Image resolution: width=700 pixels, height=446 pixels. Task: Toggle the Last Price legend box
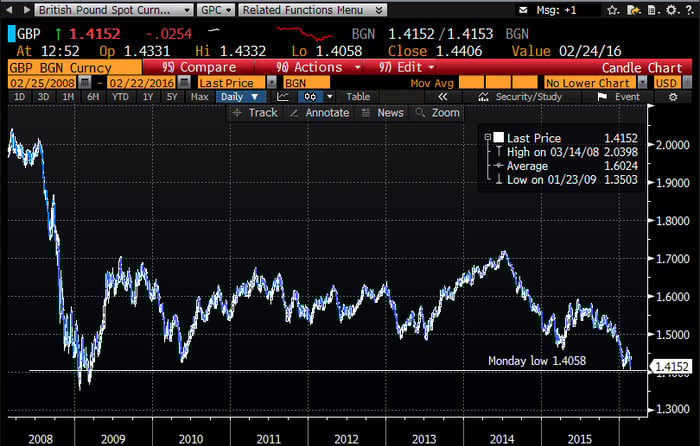pyautogui.click(x=496, y=138)
